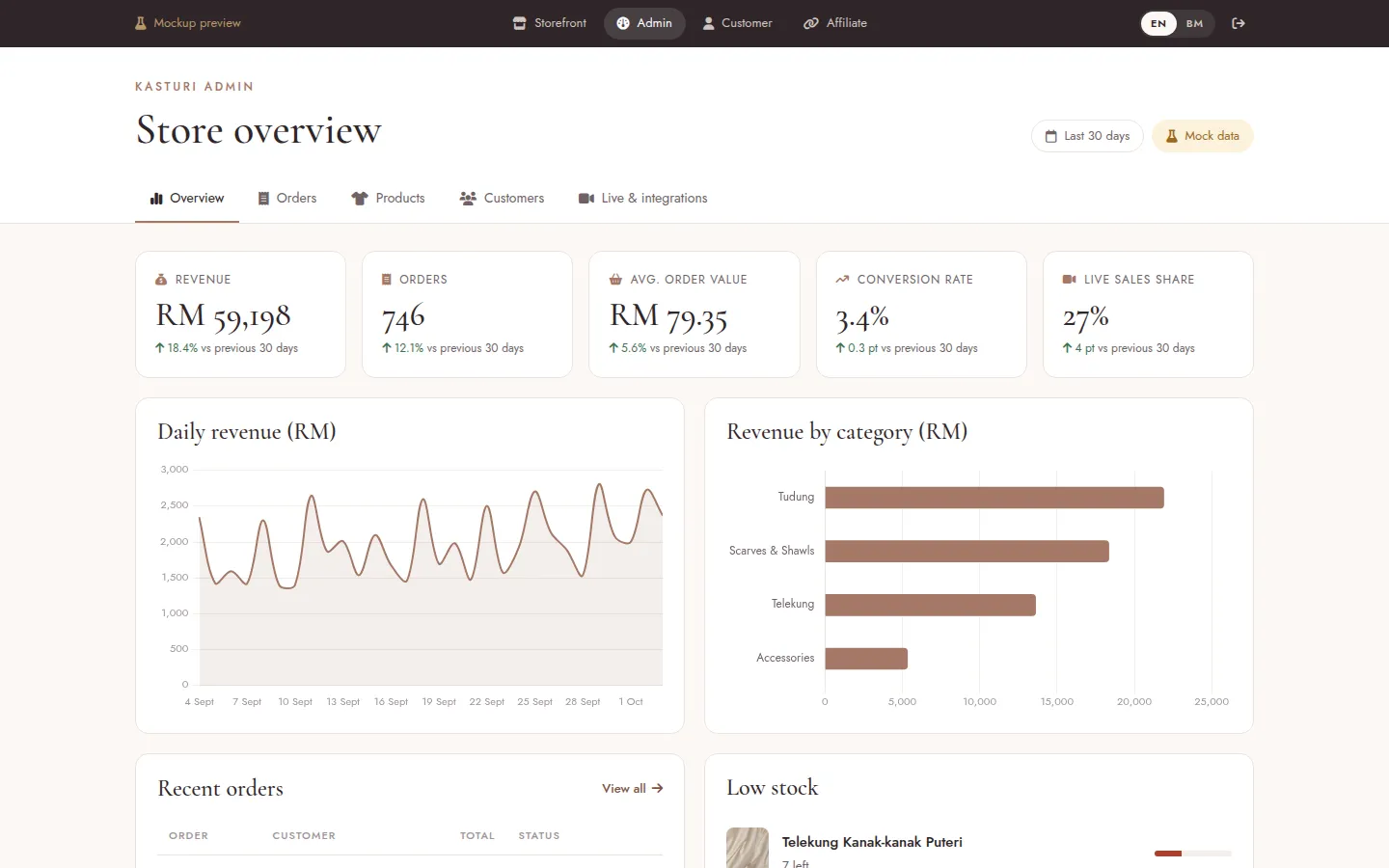
Task: Click the Scarves & Shawls revenue bar
Action: [967, 552]
